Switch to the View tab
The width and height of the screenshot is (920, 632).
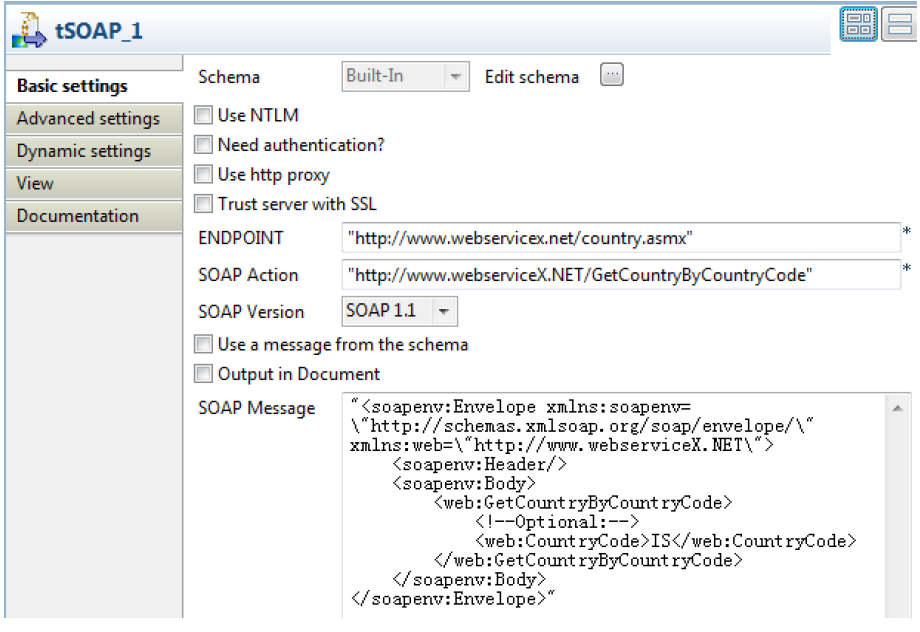(x=36, y=184)
